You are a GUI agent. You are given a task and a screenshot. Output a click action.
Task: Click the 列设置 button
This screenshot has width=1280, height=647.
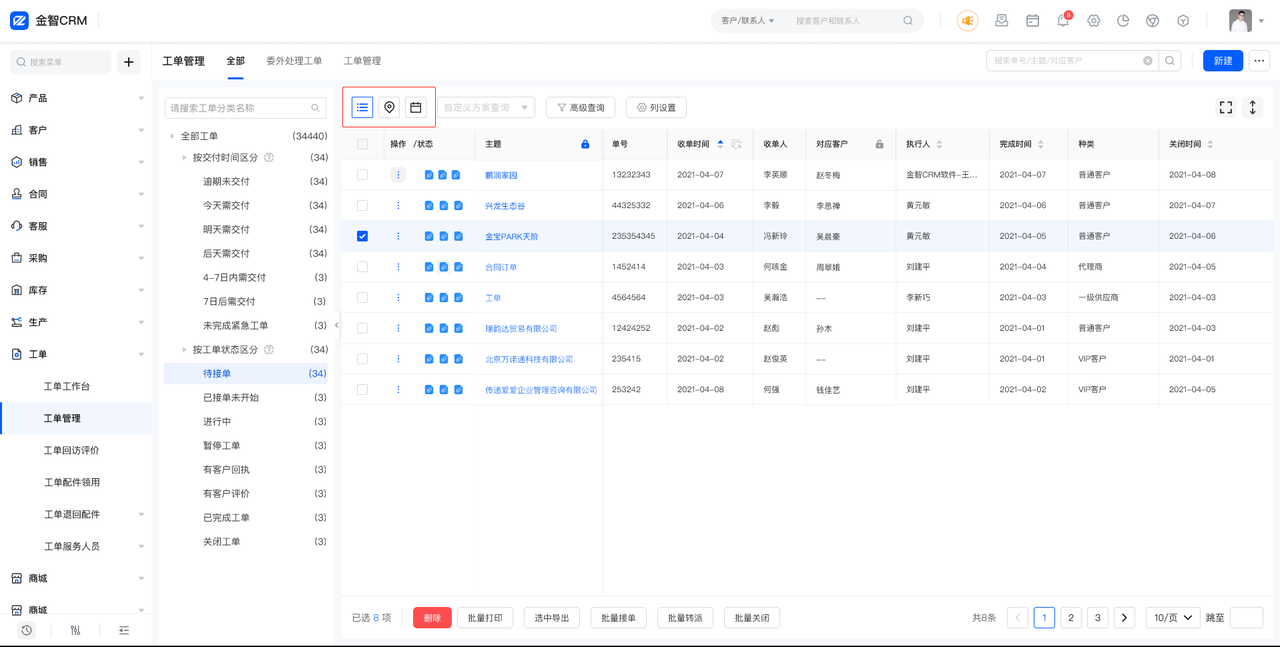[656, 107]
